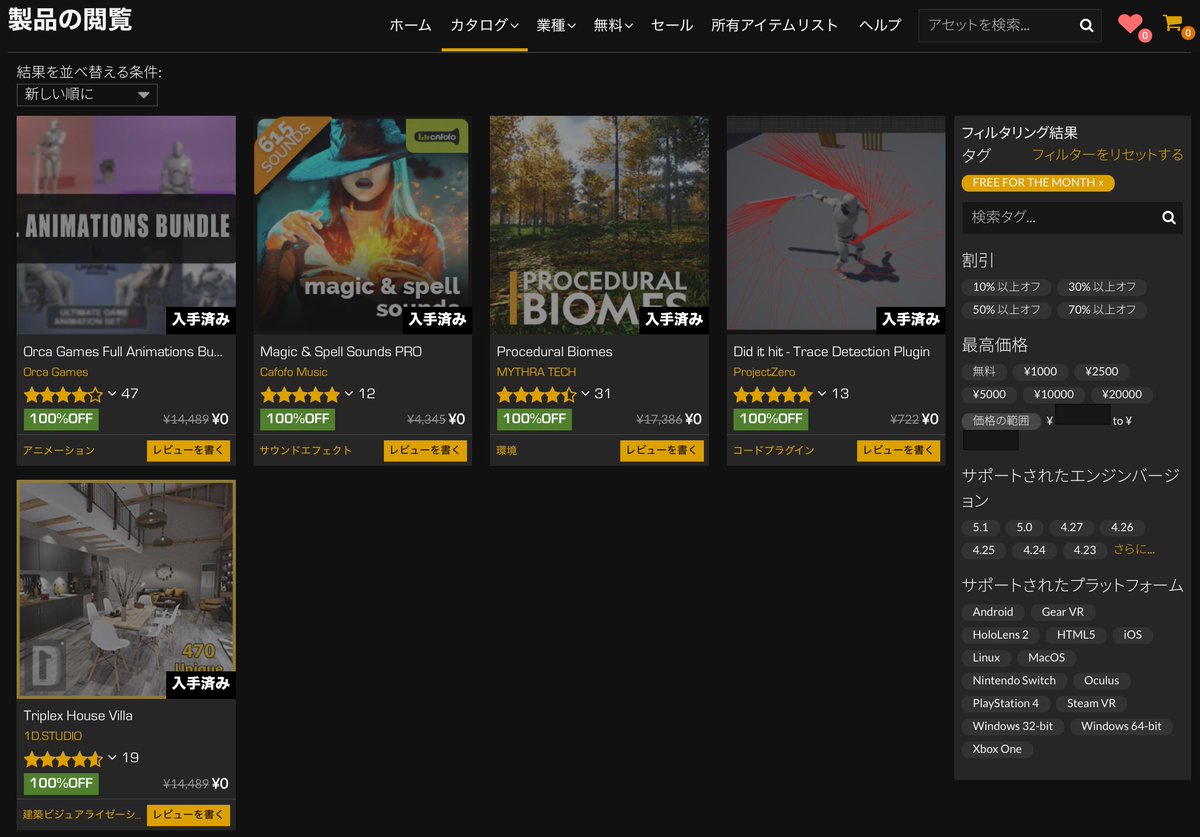Open the sort order 新しい順に dropdown
The image size is (1200, 837).
pos(87,95)
